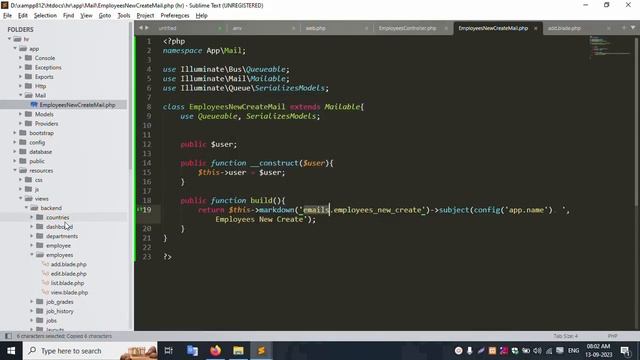Collapse the hr root folder
Screen dimensions: 640x360
9,39
